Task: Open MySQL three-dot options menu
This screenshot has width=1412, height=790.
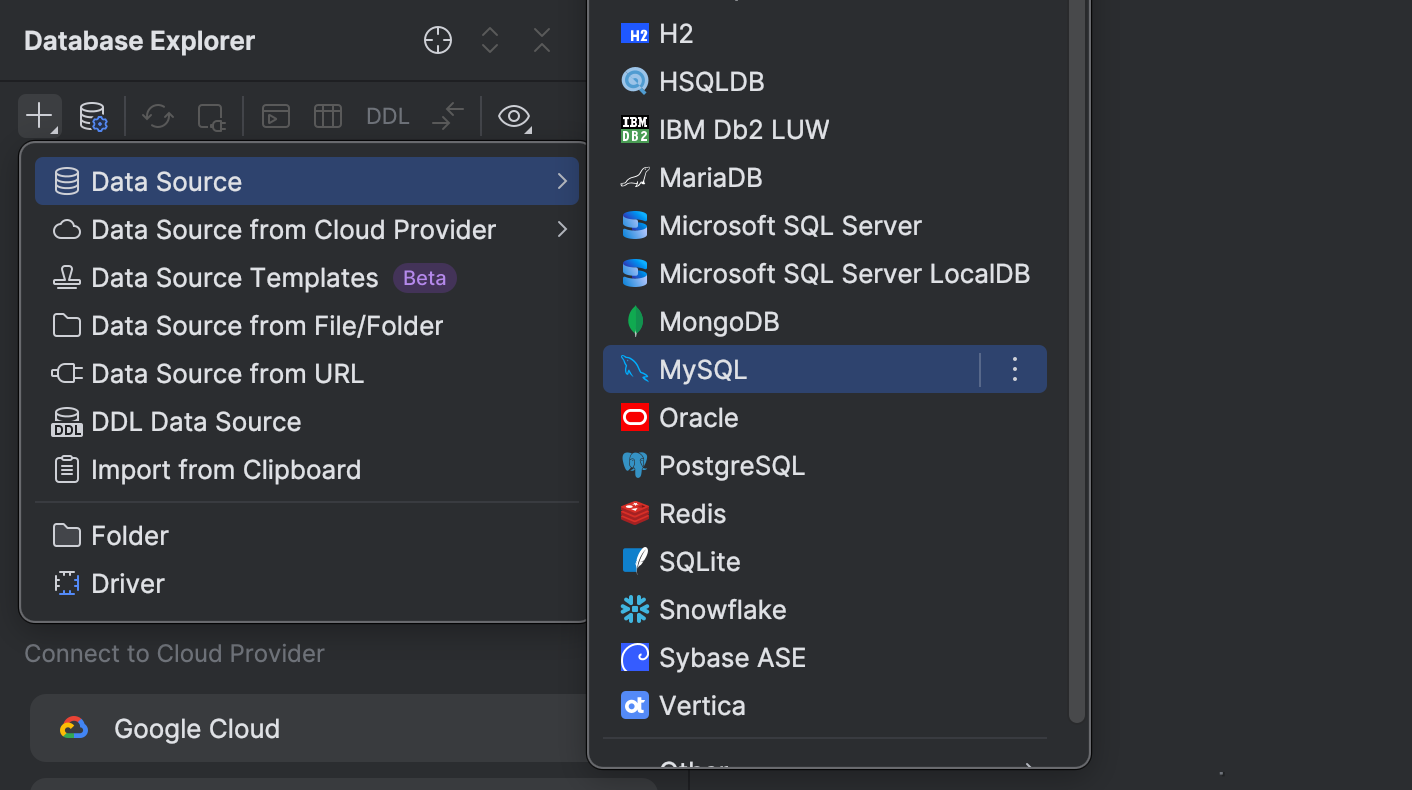Action: click(1015, 369)
